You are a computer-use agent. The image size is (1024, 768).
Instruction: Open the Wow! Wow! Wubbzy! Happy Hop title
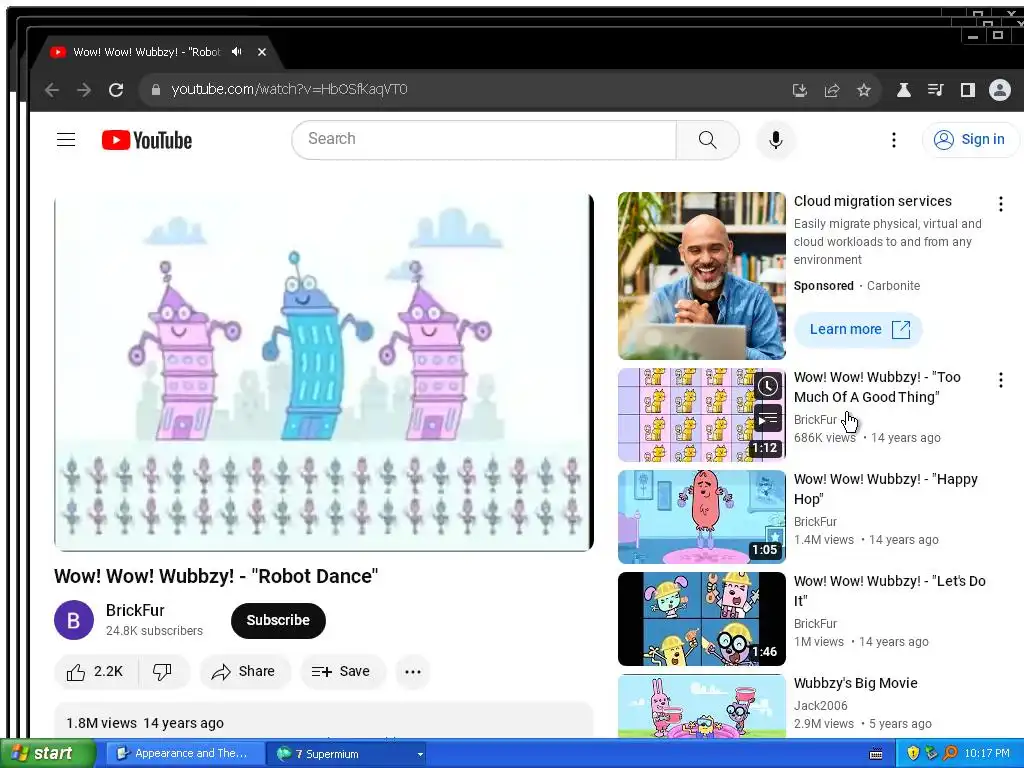886,488
